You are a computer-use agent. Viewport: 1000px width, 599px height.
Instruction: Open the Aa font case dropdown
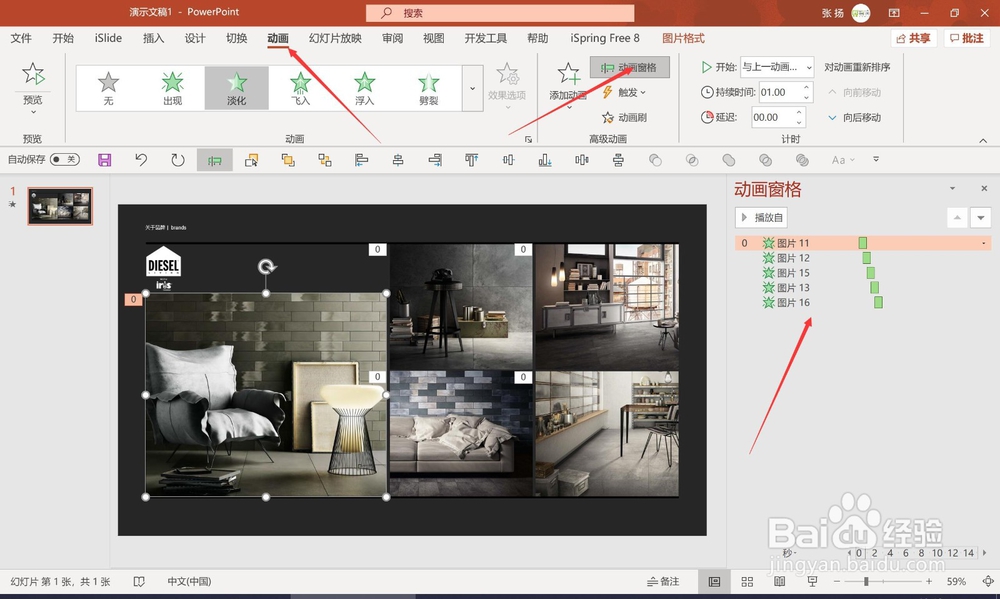[842, 160]
